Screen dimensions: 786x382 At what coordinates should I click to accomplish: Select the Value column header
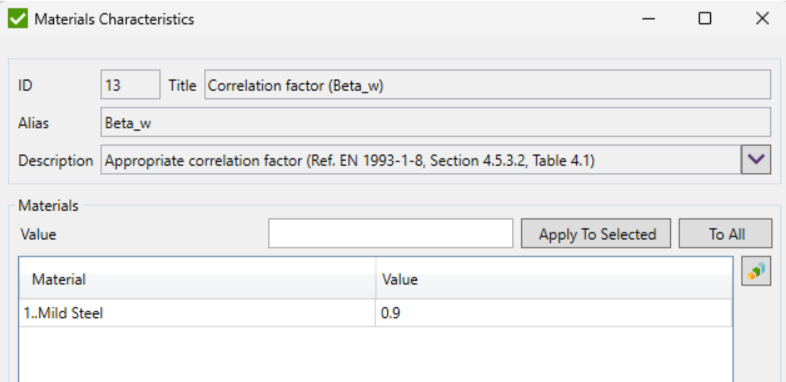click(x=554, y=279)
